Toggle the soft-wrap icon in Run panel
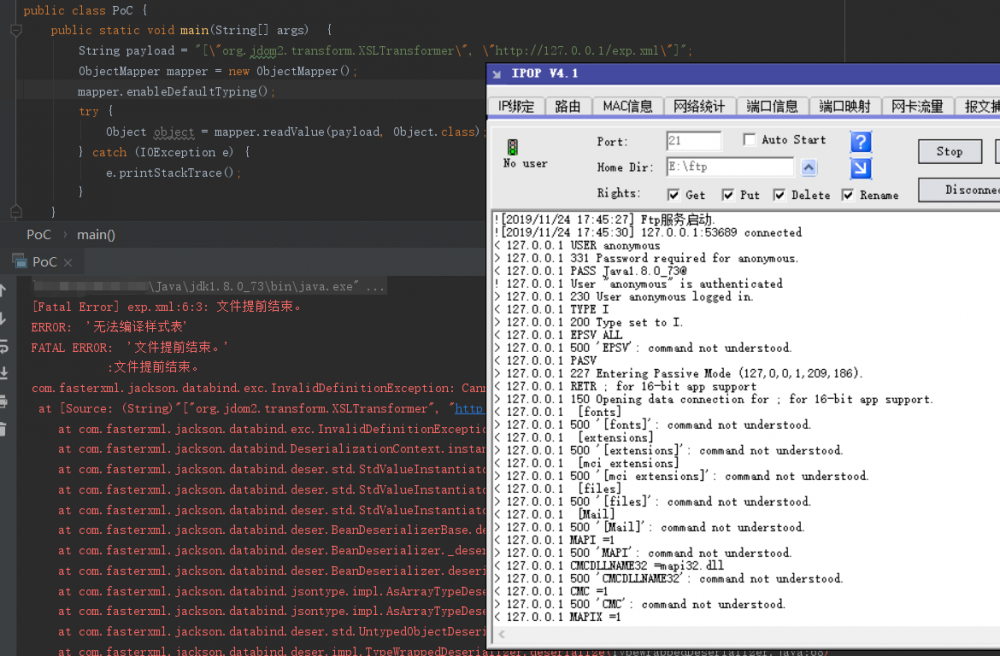 pos(3,346)
